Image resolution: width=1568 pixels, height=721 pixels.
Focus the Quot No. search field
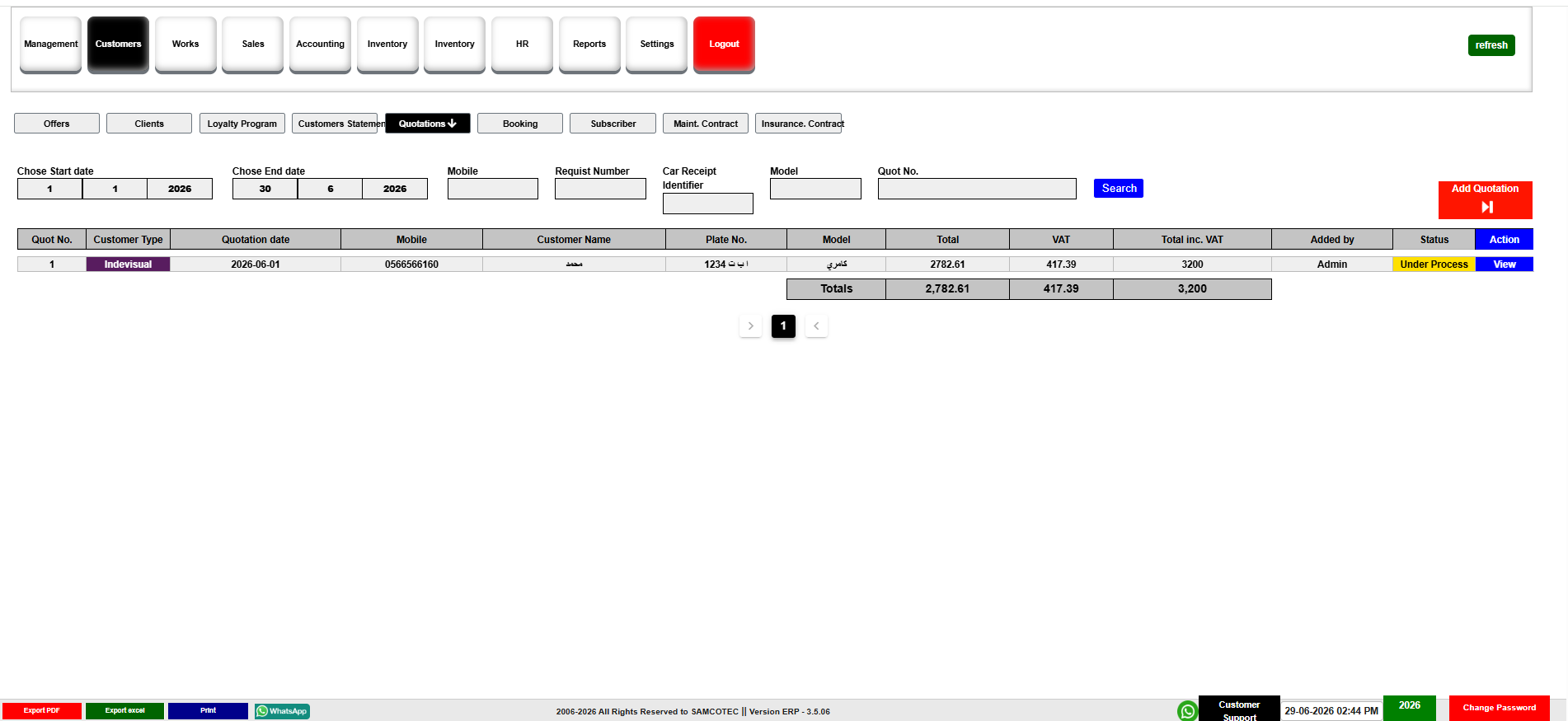click(x=977, y=189)
